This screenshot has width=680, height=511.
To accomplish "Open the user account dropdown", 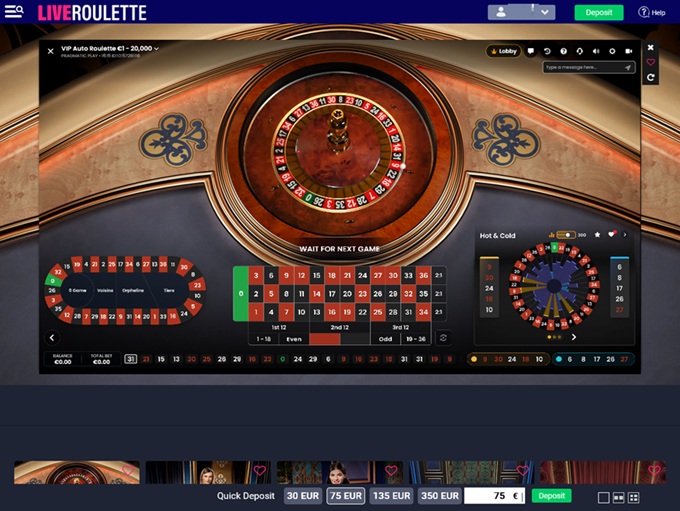I will pyautogui.click(x=521, y=12).
